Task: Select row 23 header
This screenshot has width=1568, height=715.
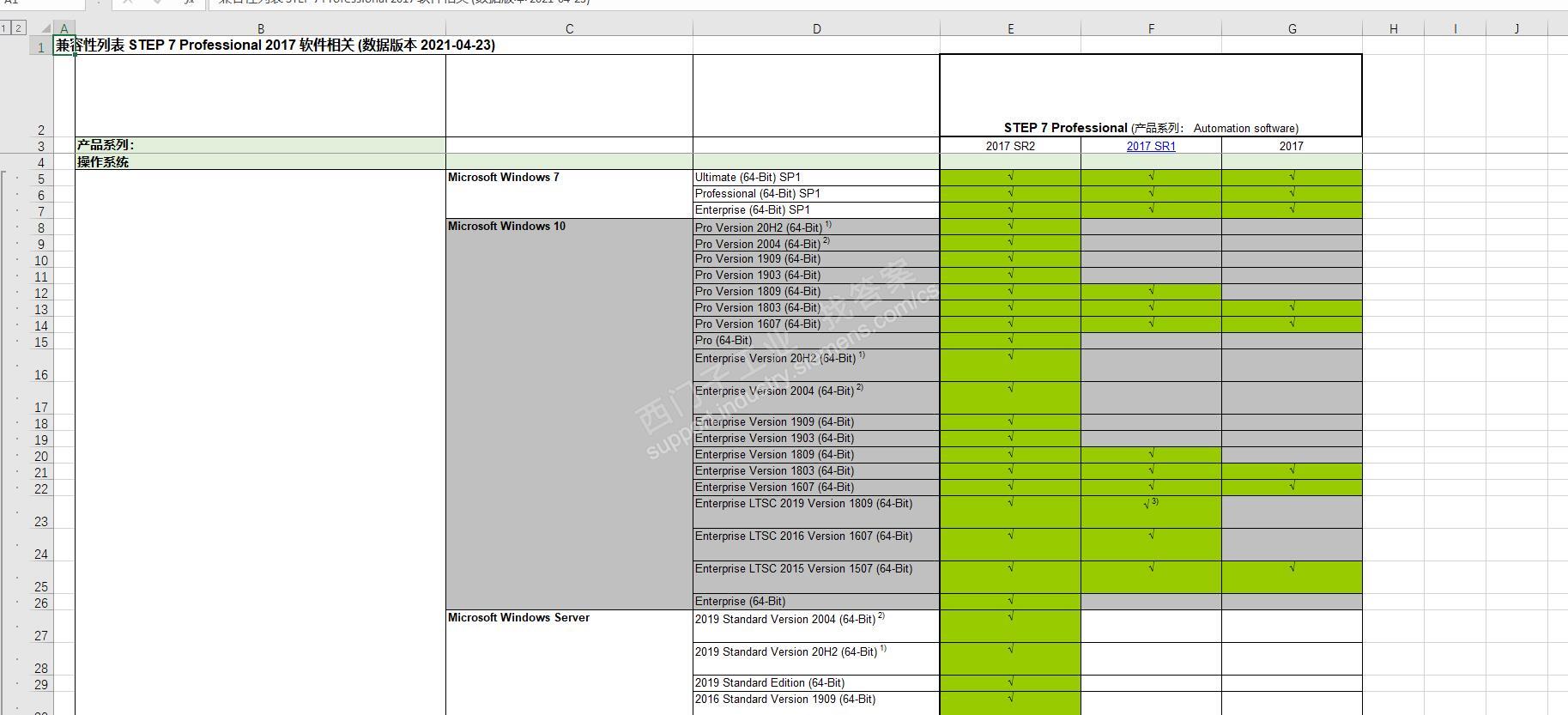Action: [x=40, y=512]
